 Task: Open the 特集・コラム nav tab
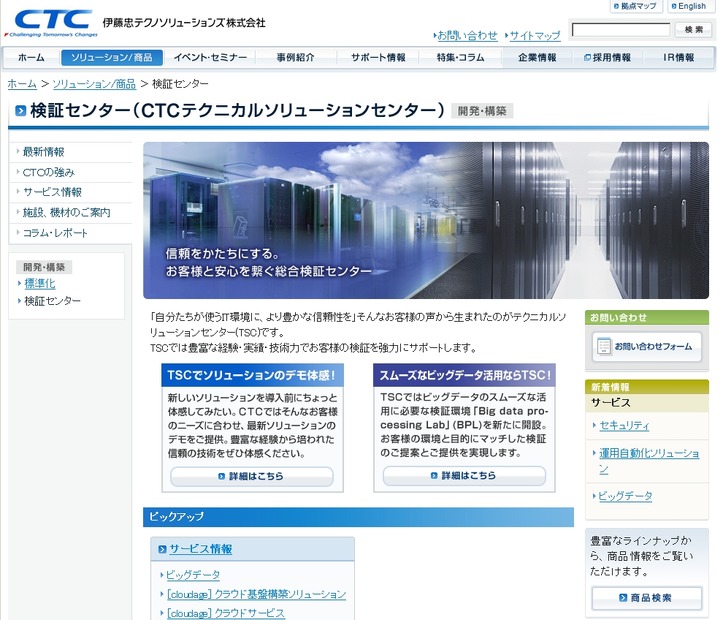[x=460, y=58]
